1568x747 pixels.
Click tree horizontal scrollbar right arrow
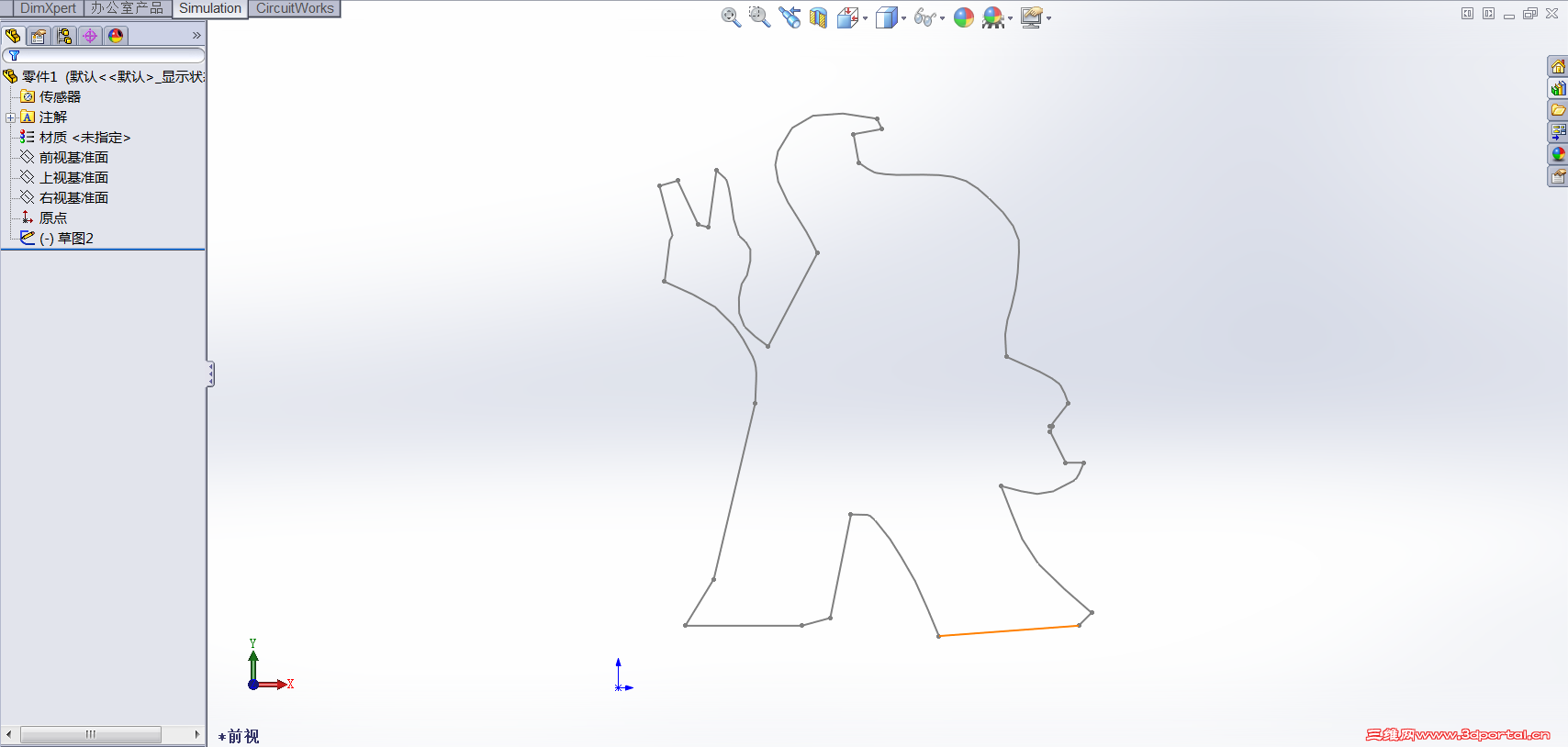(196, 734)
